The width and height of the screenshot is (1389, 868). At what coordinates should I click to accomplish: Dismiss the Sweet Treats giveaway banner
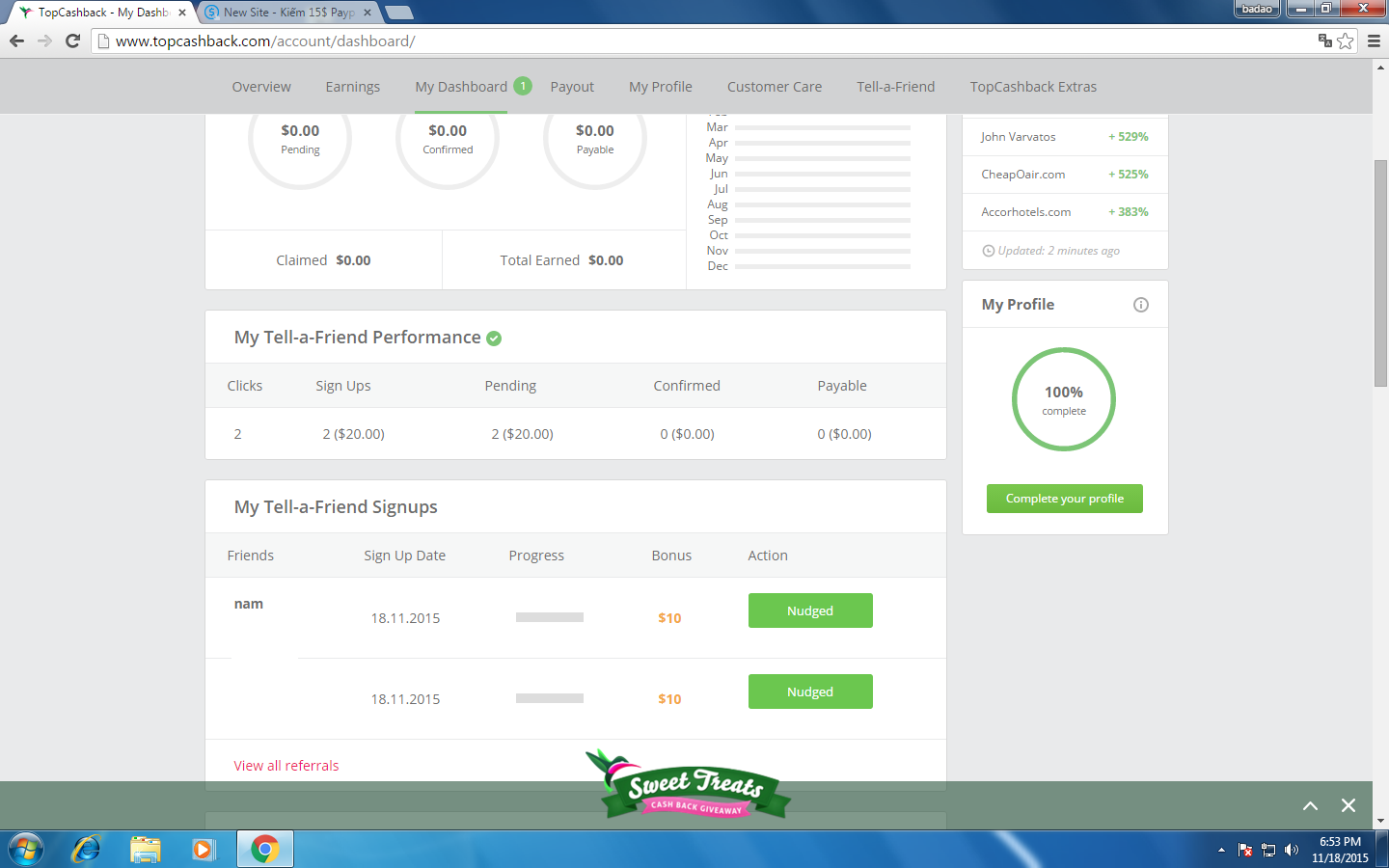click(x=1348, y=805)
